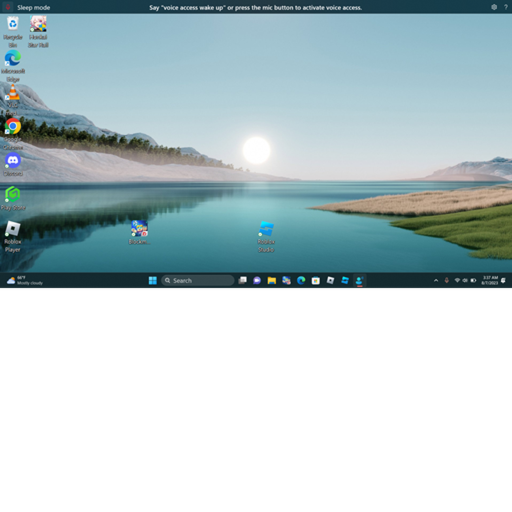512x512 pixels.
Task: Expand the hidden system tray icons chevron
Action: tap(436, 280)
